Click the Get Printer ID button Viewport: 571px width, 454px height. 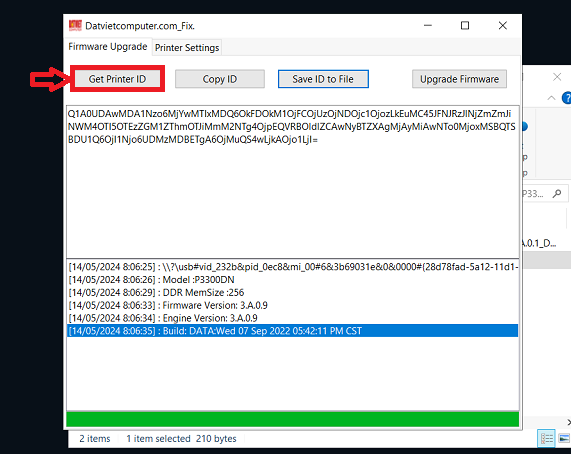coord(117,79)
